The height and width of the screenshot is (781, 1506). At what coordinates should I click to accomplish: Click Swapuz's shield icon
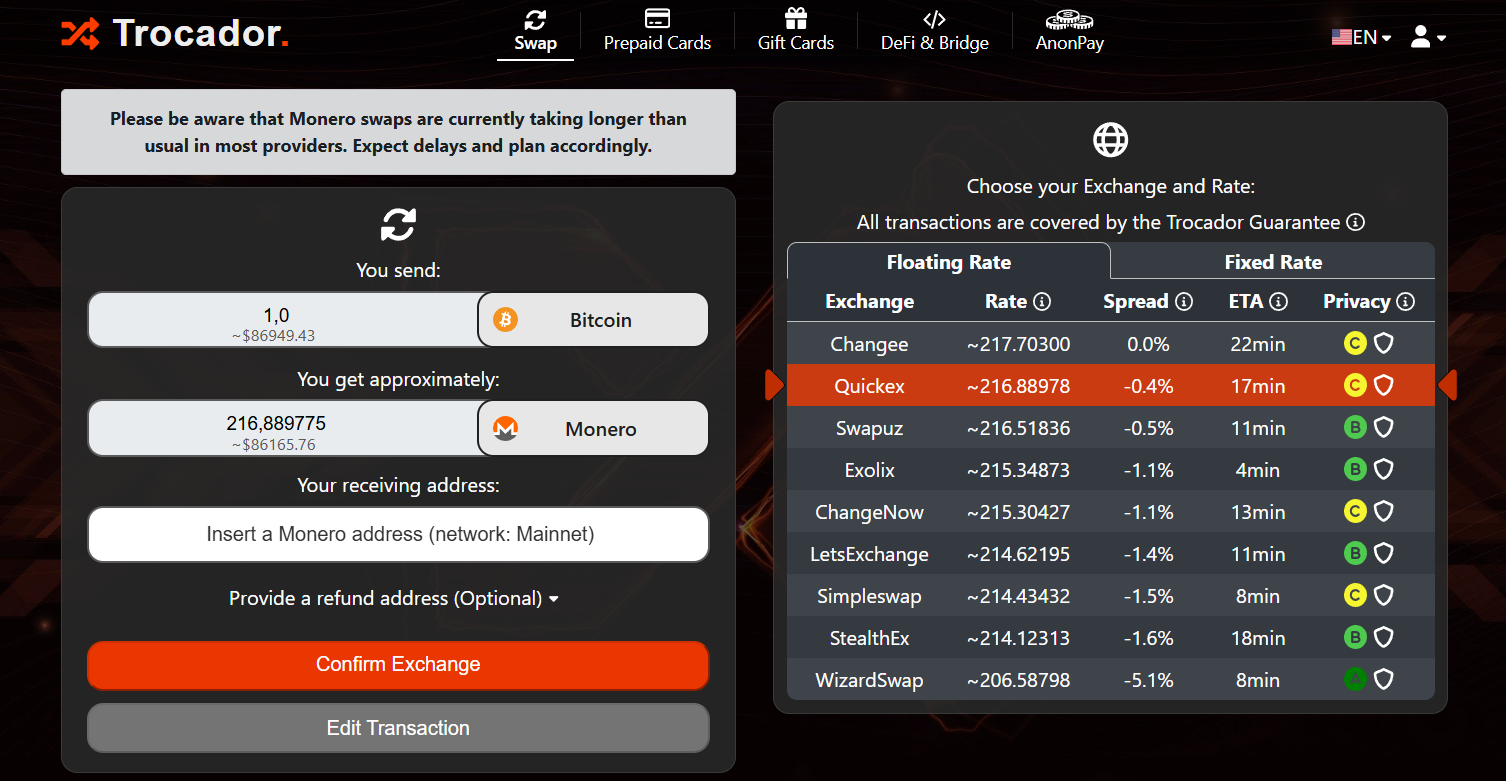point(1384,428)
